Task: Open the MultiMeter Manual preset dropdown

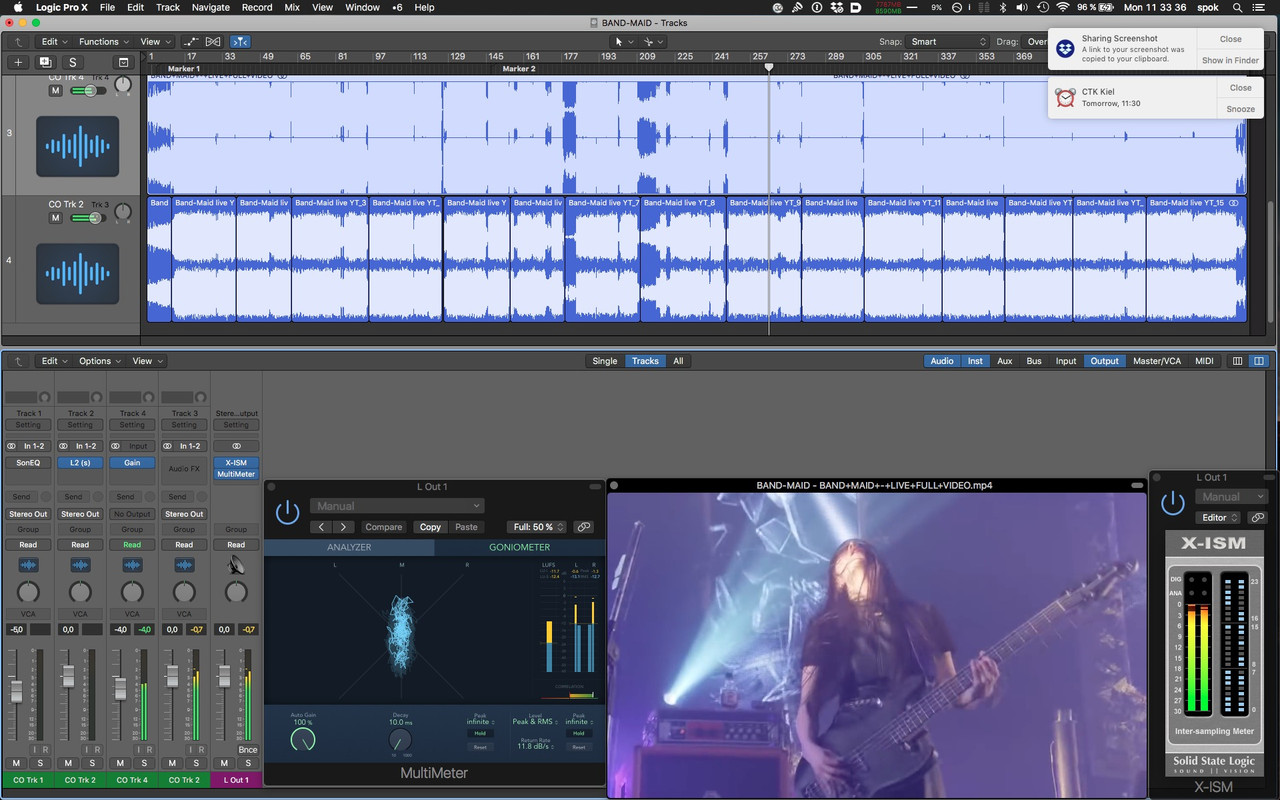Action: click(397, 506)
